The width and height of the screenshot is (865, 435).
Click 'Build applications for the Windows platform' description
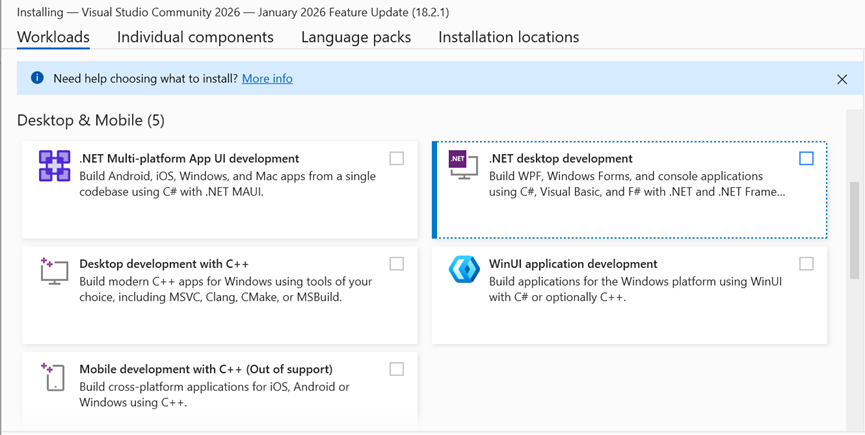click(x=635, y=290)
